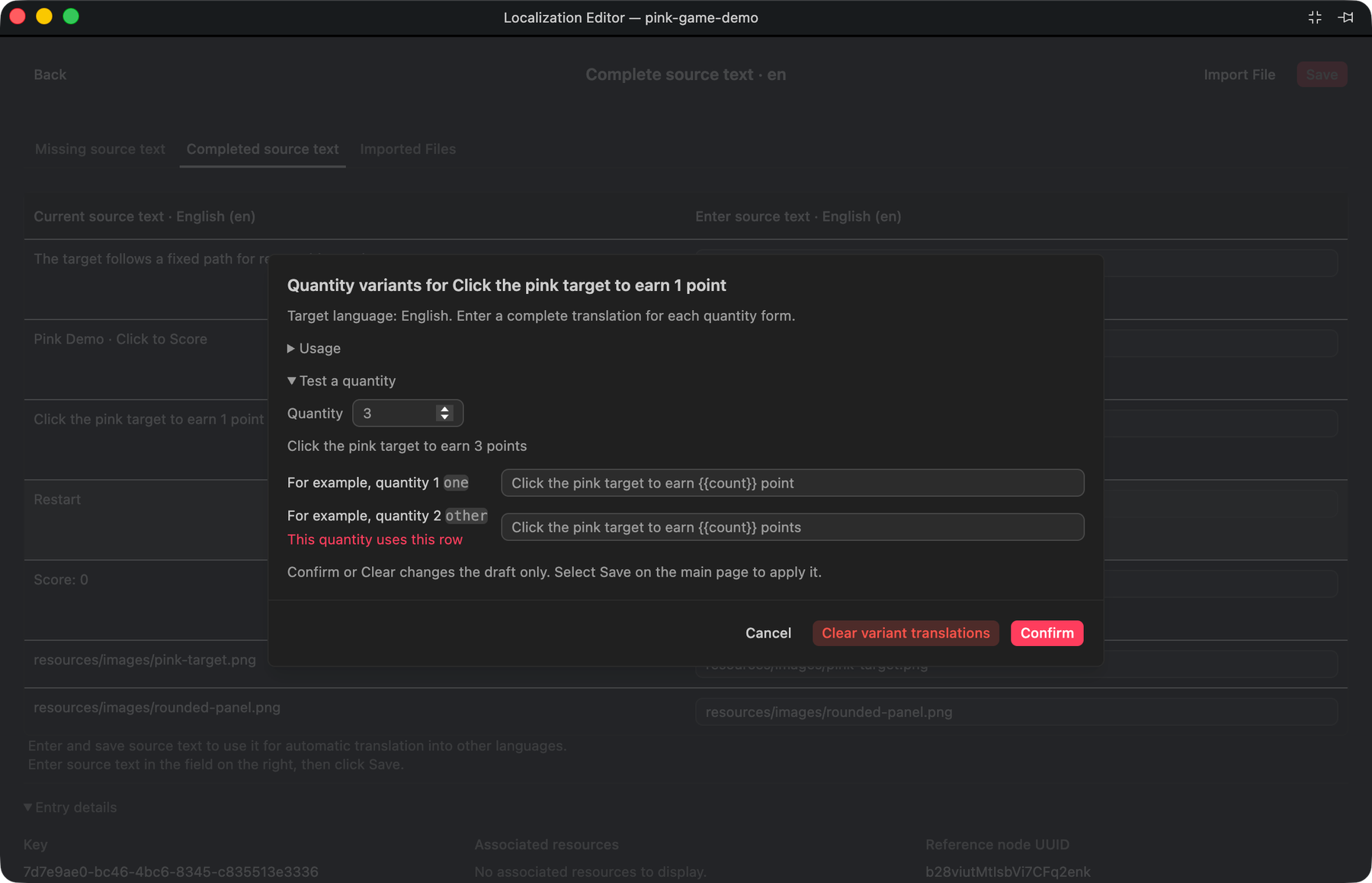Edit the 'other' quantity translation field
Screen dimensions: 1372x883
[x=793, y=527]
